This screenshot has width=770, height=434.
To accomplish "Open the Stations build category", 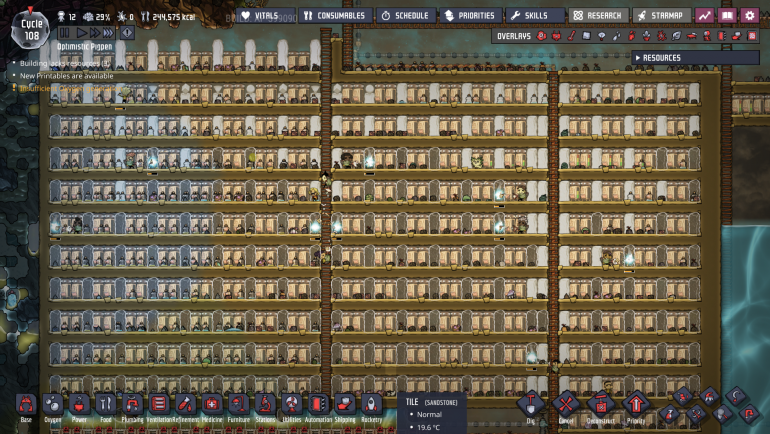I will tap(265, 404).
